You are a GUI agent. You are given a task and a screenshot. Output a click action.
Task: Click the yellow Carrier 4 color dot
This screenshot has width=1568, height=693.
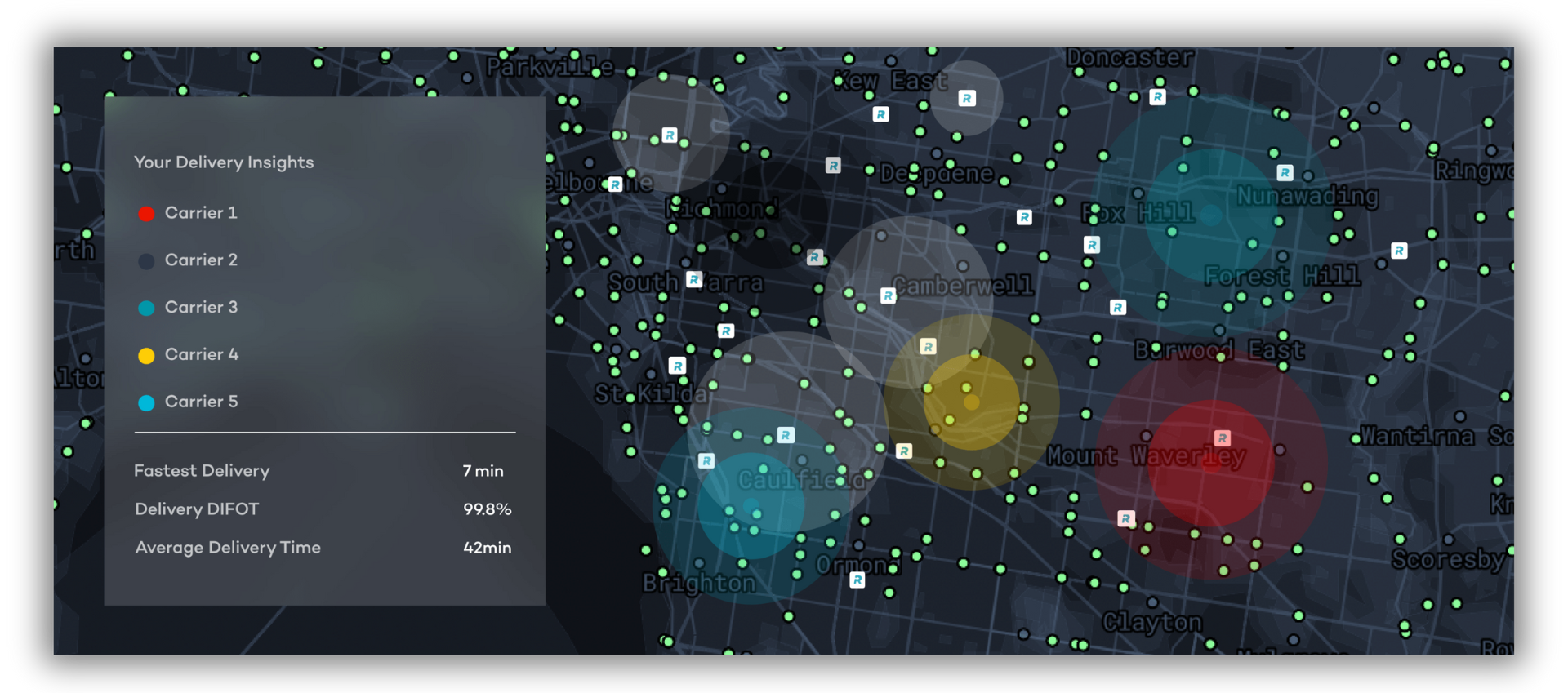[146, 355]
